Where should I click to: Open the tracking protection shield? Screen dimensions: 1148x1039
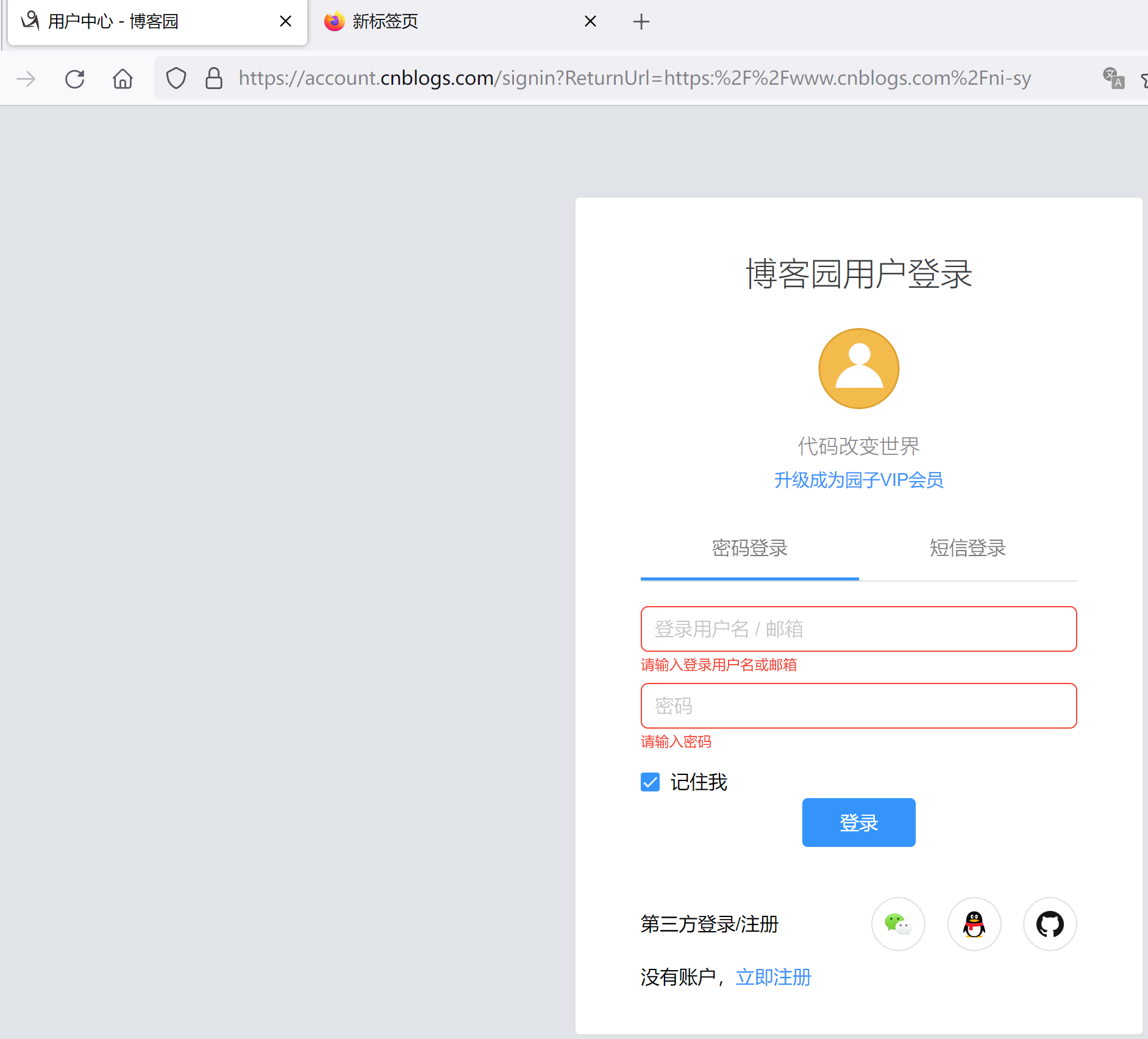[176, 78]
